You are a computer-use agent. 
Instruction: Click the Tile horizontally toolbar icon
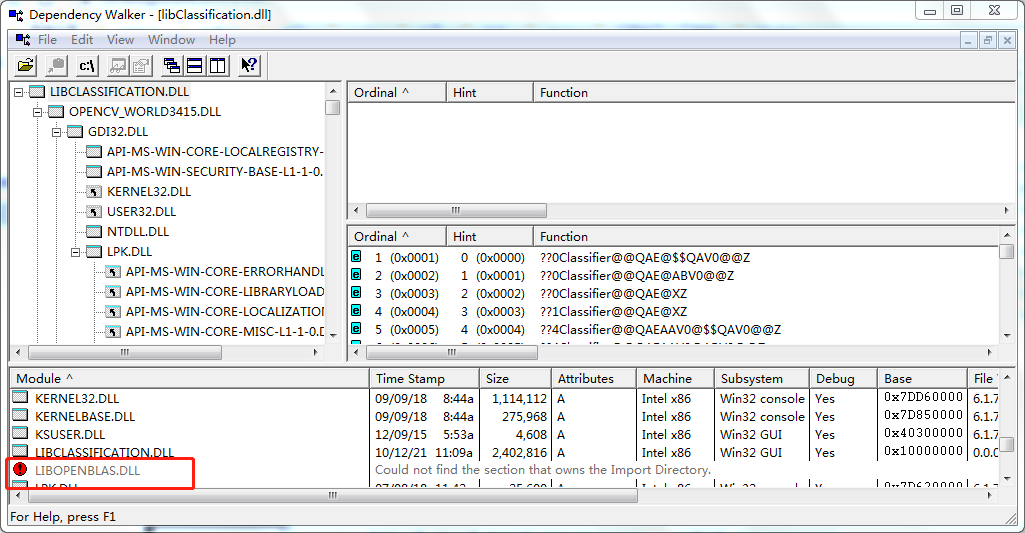pyautogui.click(x=194, y=65)
